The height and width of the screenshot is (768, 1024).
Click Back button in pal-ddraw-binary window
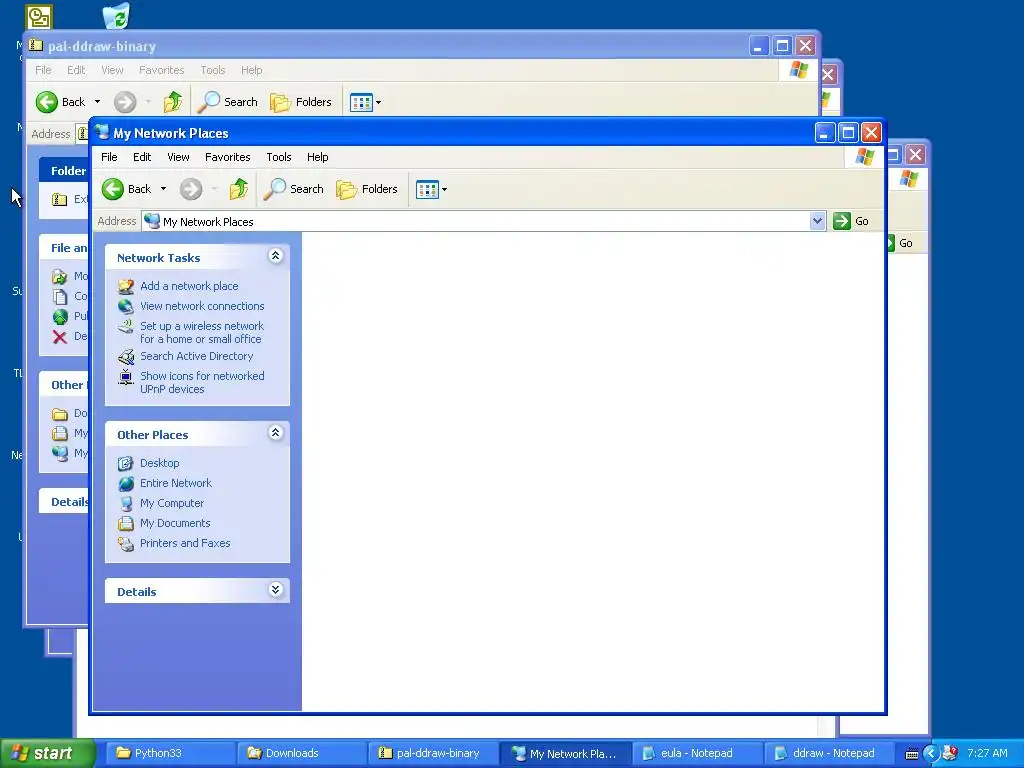pyautogui.click(x=61, y=102)
